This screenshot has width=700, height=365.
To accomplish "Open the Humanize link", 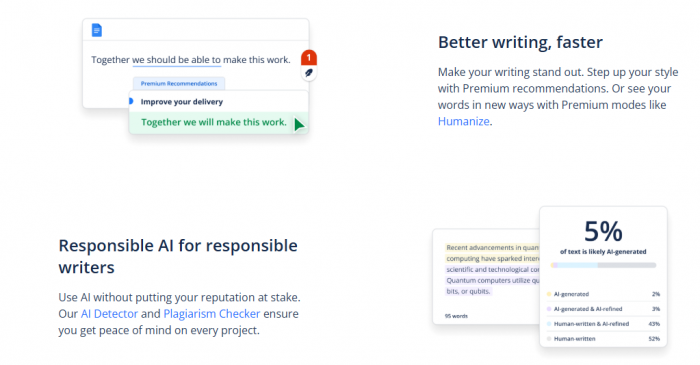I will (463, 121).
